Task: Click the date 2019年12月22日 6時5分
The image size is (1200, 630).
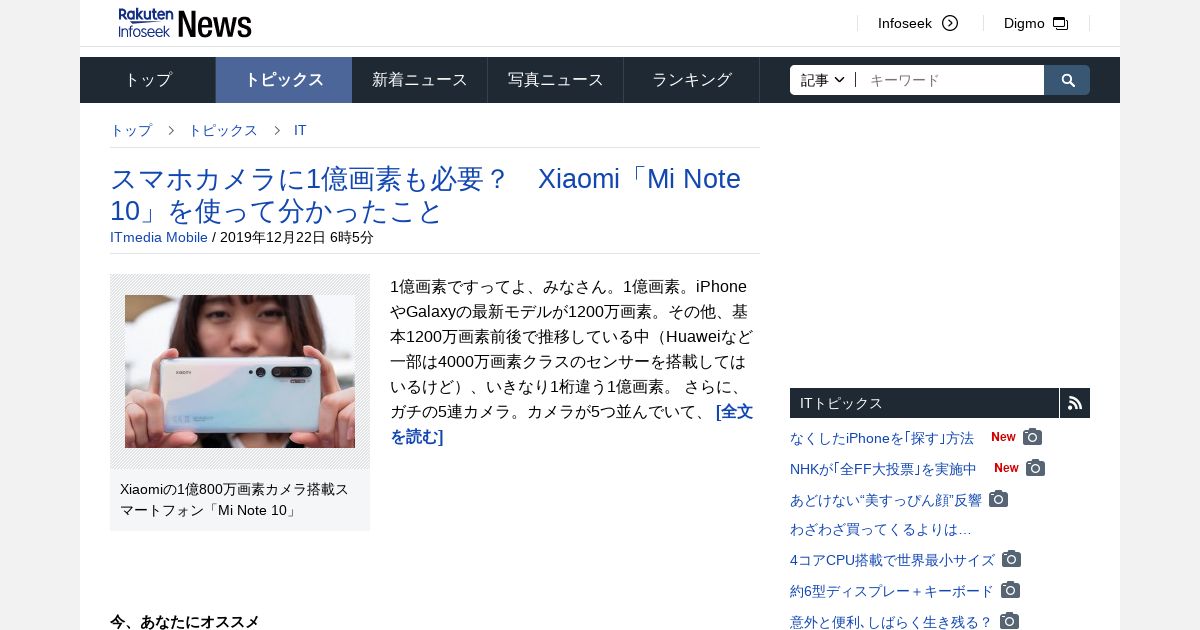Action: 296,237
